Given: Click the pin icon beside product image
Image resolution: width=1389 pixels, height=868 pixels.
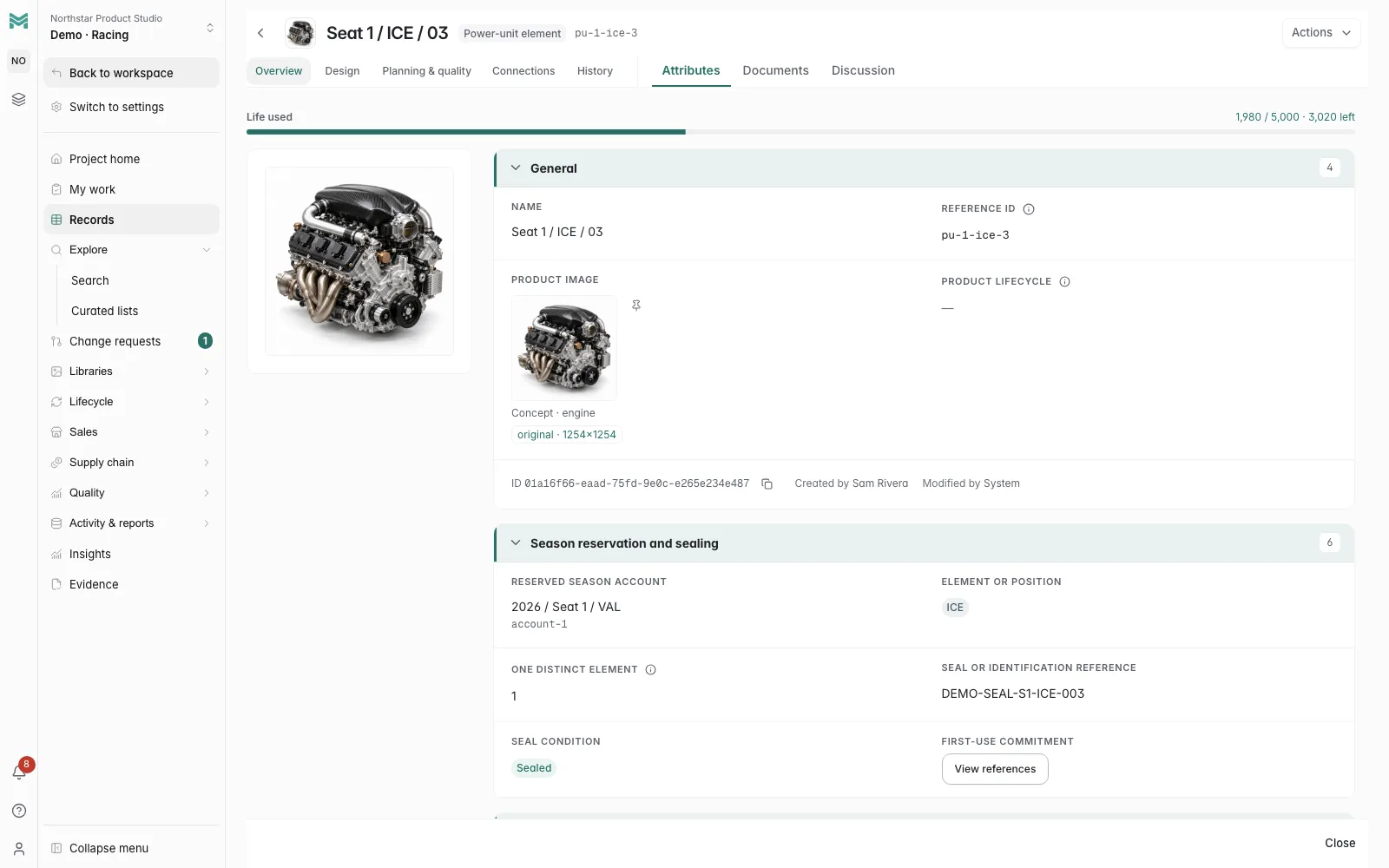Looking at the screenshot, I should (636, 306).
